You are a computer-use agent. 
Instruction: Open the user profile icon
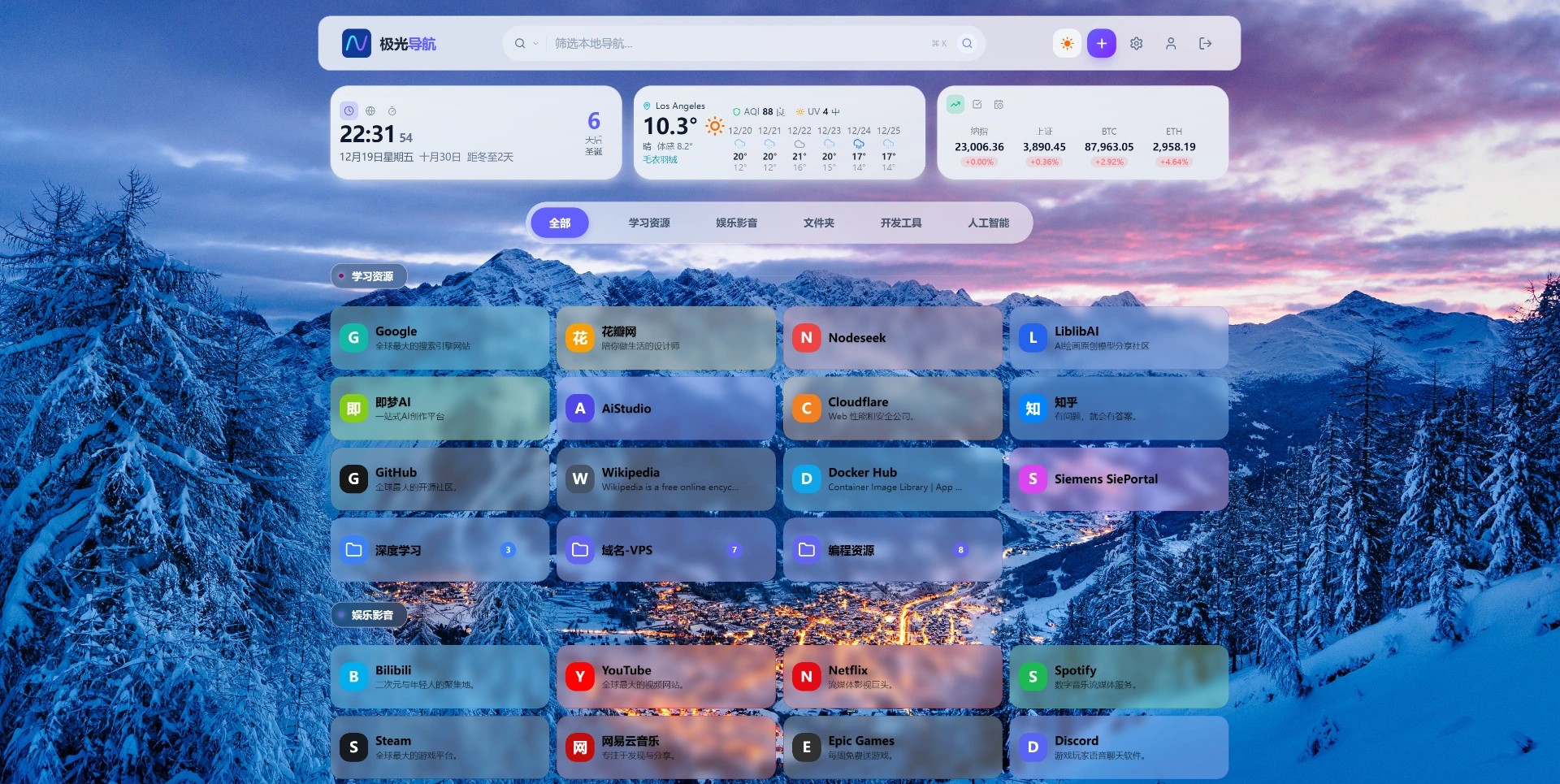tap(1171, 44)
